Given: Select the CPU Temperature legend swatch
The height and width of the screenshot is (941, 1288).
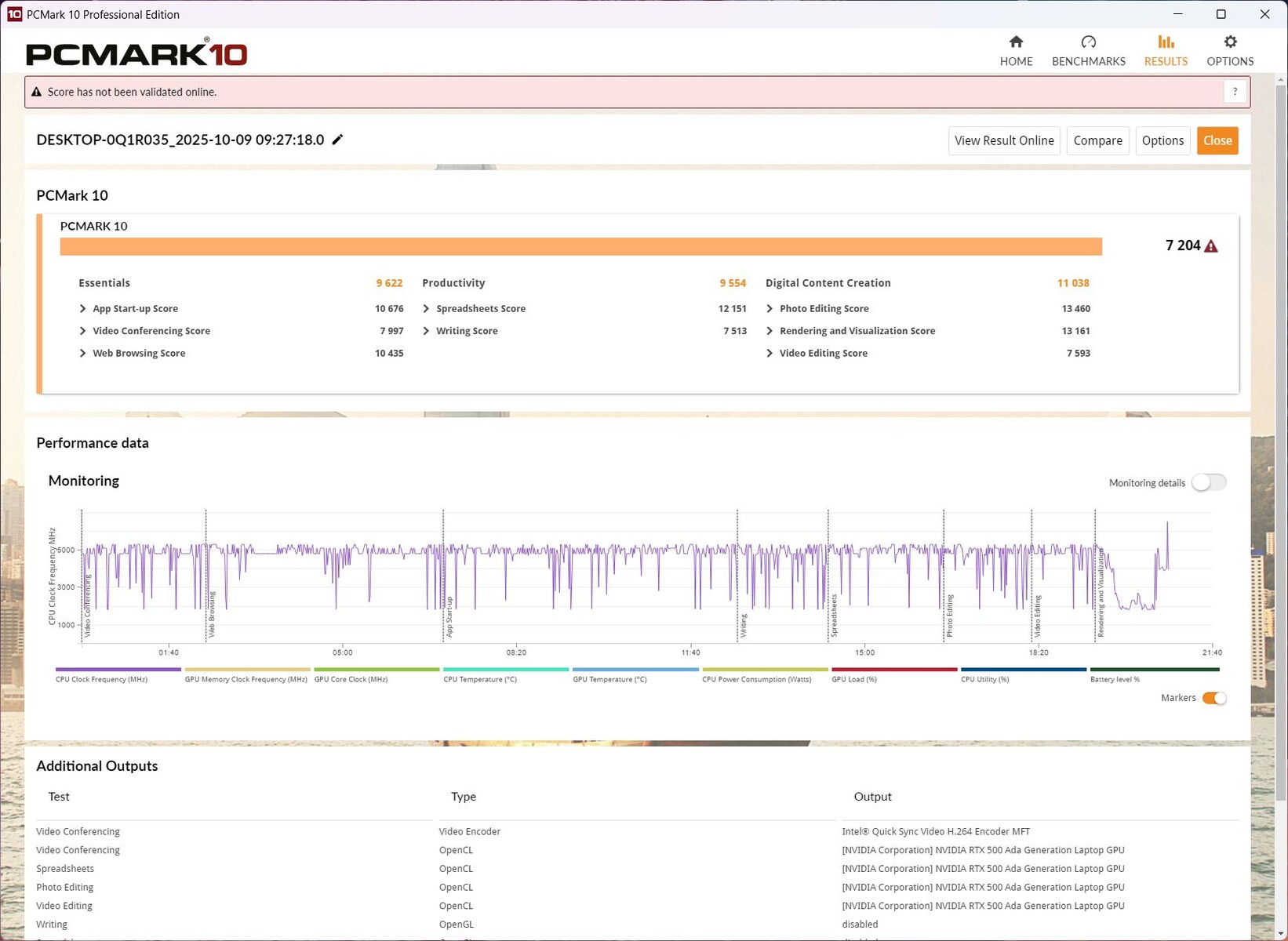Looking at the screenshot, I should tap(505, 670).
